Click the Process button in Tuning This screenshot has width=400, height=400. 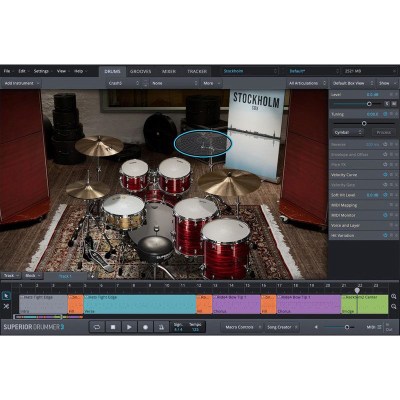click(x=384, y=132)
